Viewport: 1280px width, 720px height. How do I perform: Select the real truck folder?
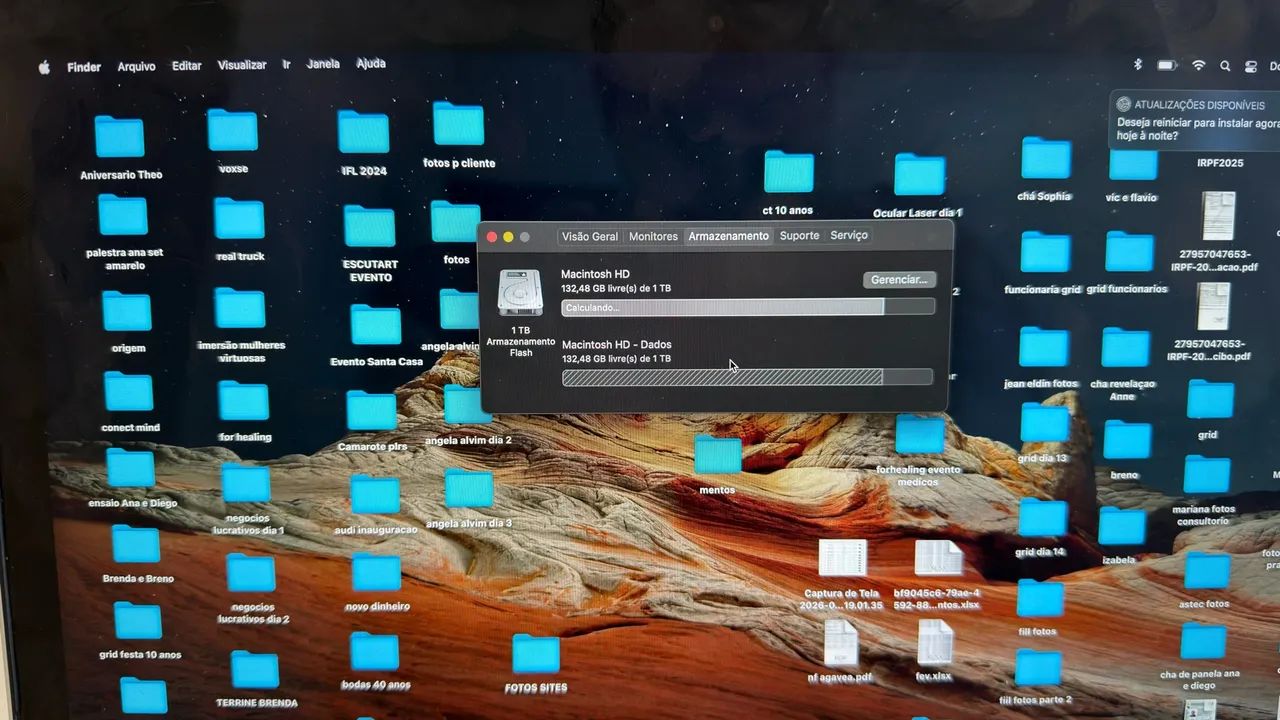239,218
